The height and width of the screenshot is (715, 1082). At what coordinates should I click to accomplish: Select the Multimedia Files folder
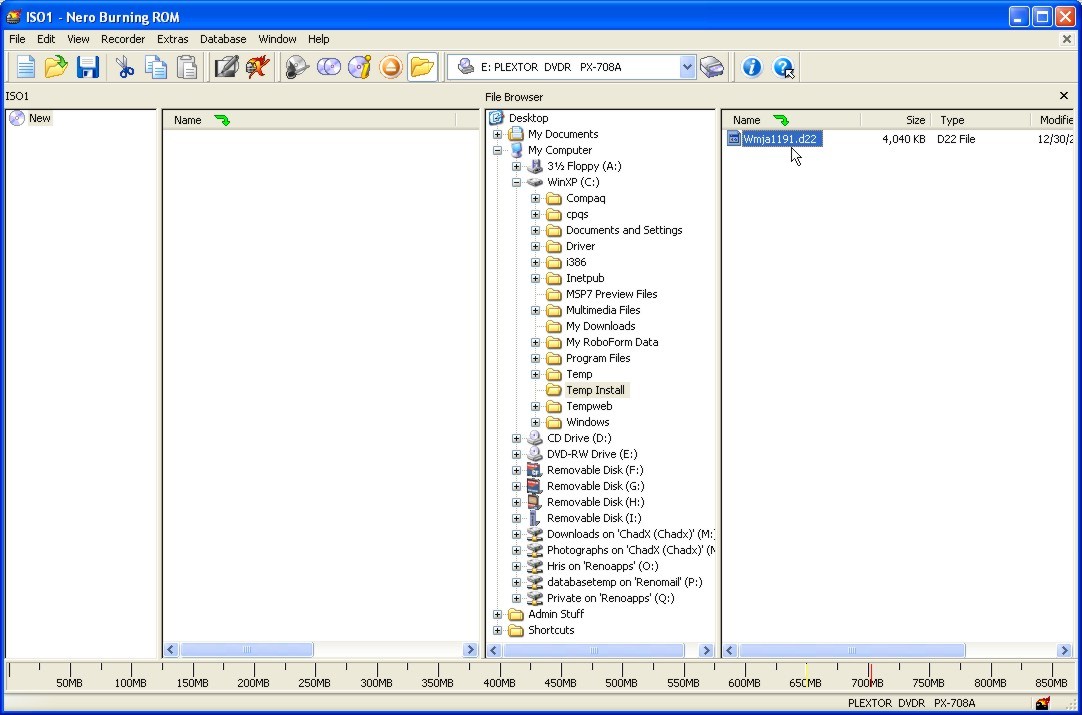coord(603,310)
